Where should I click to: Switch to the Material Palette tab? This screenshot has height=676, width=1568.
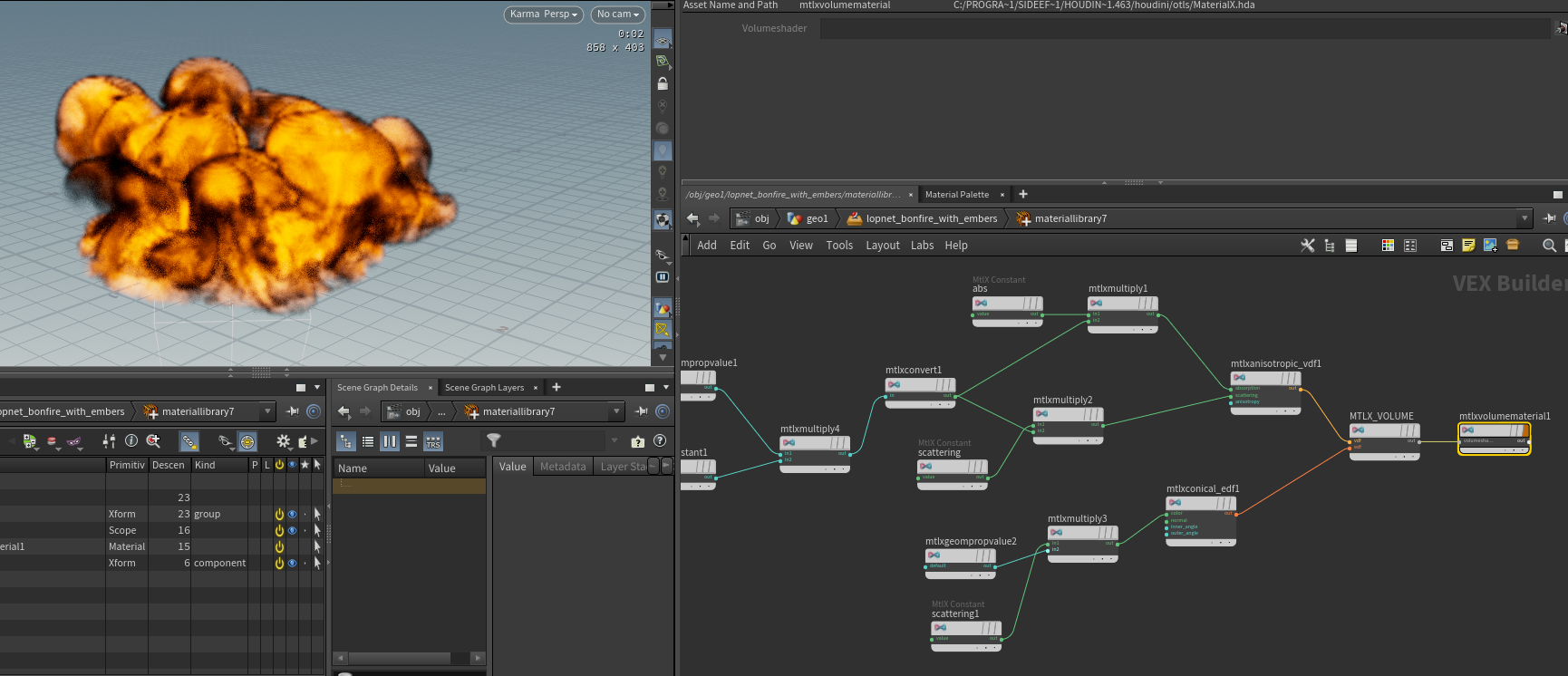[957, 195]
